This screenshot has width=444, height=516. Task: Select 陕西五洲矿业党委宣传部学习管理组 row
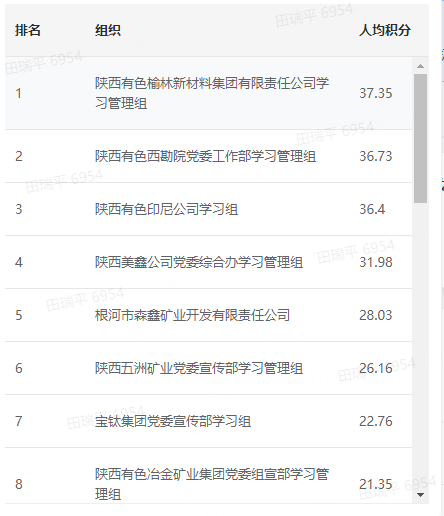click(x=209, y=368)
